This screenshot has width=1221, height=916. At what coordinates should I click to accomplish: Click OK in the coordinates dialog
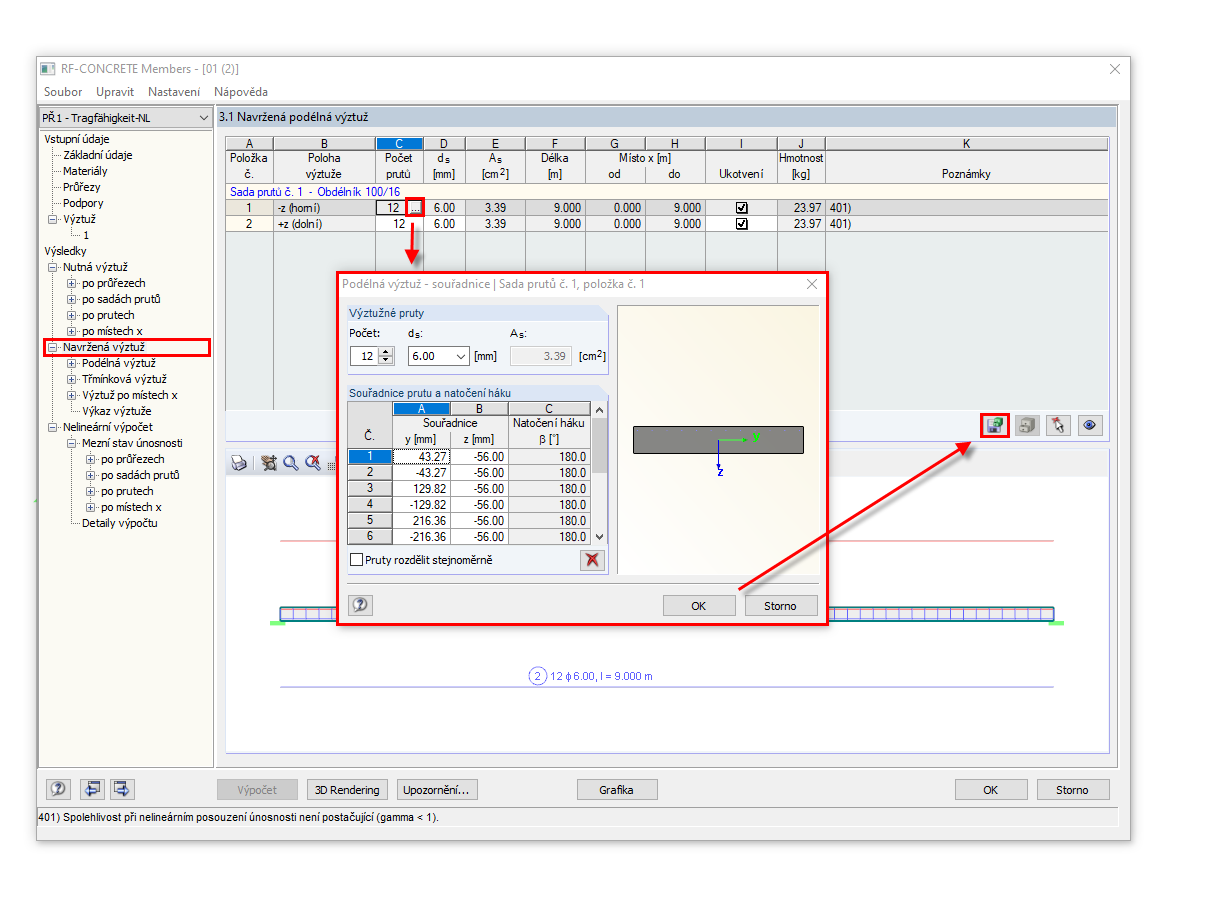699,605
